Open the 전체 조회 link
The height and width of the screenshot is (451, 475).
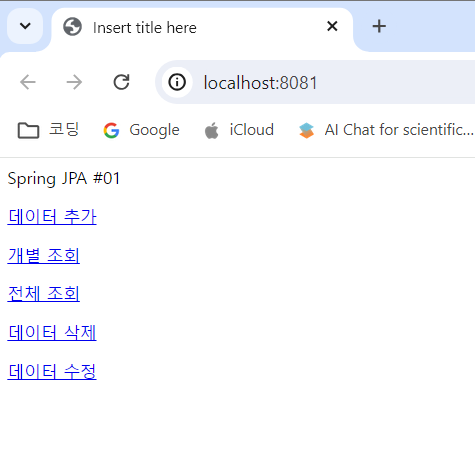(44, 294)
